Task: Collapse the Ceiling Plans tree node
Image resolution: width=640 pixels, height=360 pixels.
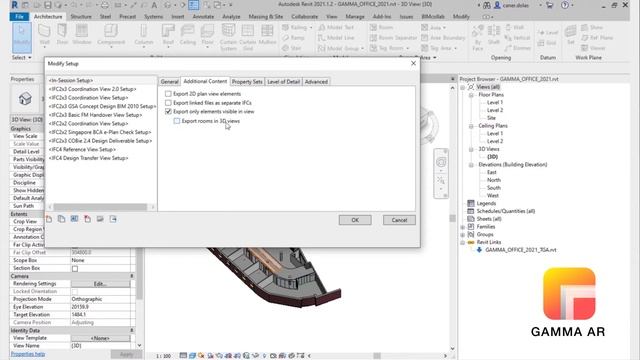Action: [471, 126]
